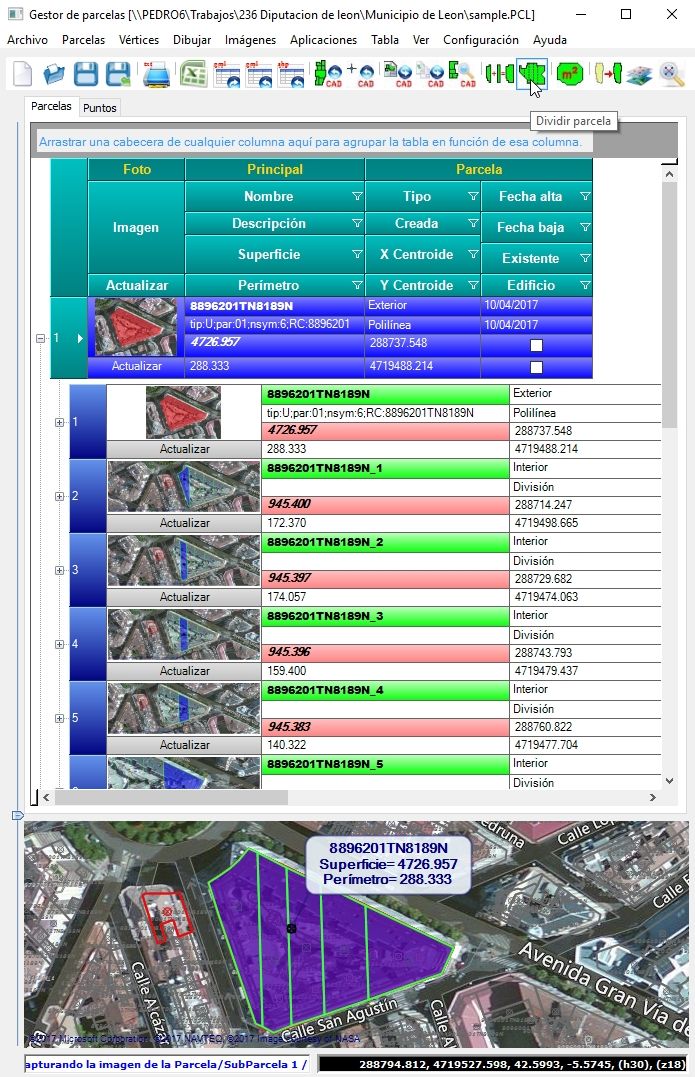This screenshot has height=1077, width=695.
Task: Click the table's horizontal scrollbar right arrow
Action: pos(652,797)
